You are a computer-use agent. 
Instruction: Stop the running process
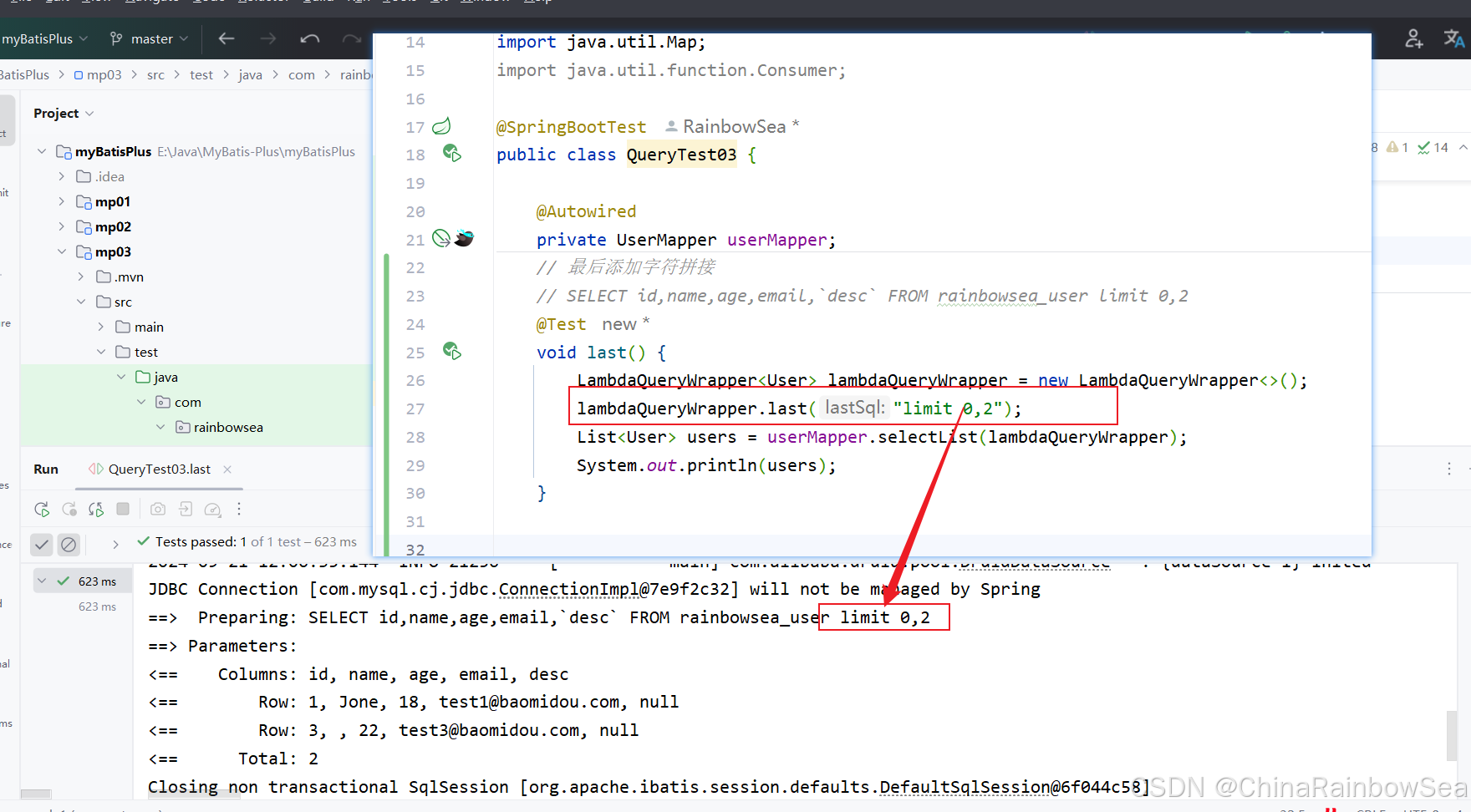(x=123, y=509)
